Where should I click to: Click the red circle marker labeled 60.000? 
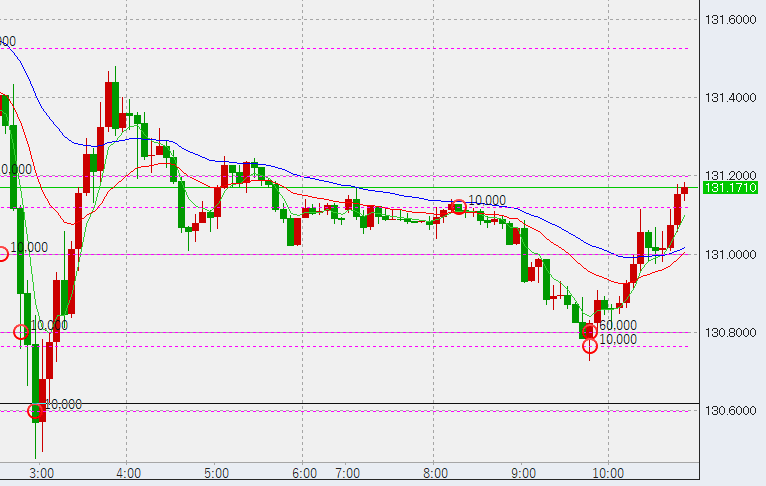(x=590, y=331)
